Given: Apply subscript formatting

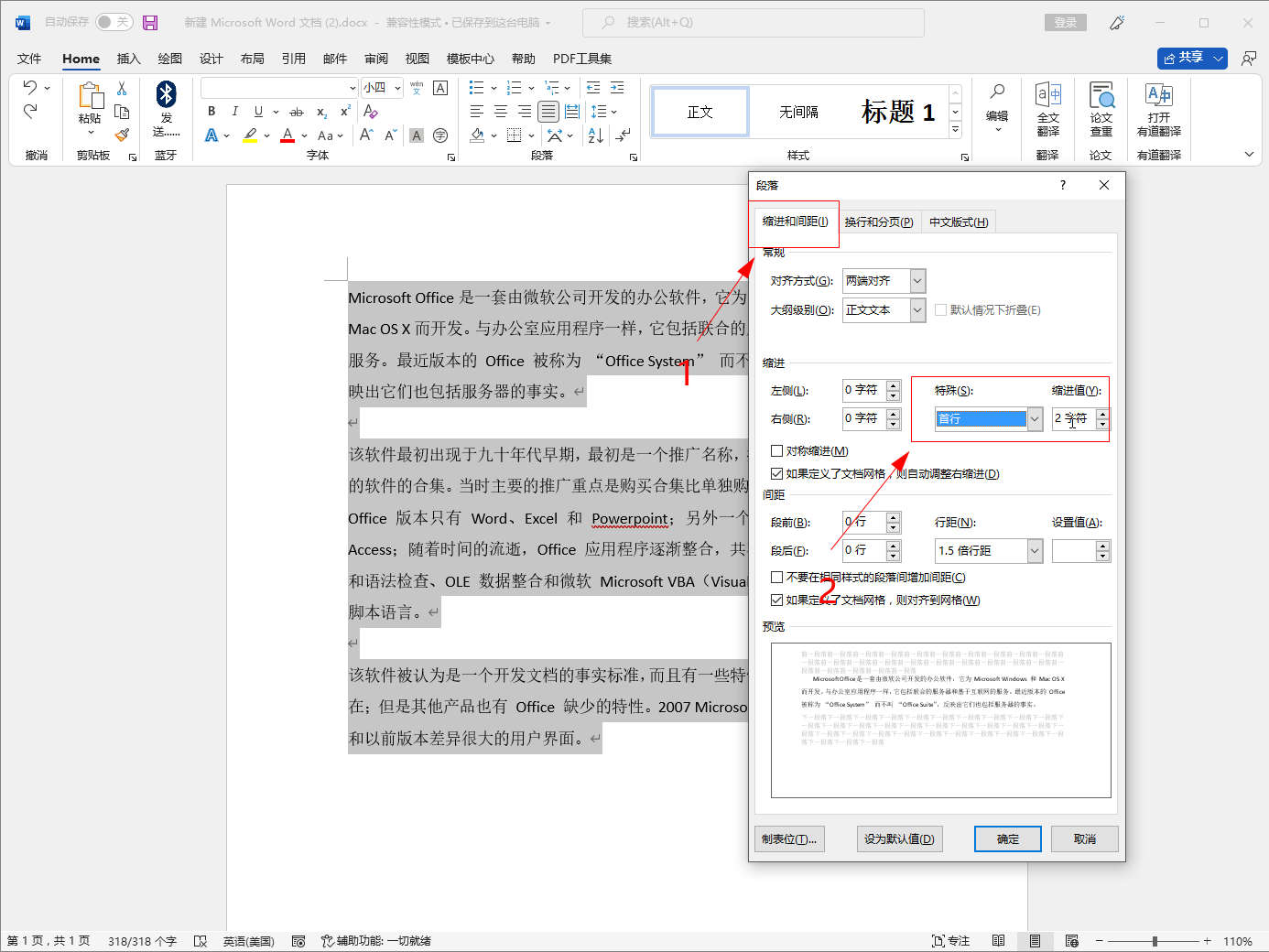Looking at the screenshot, I should (x=321, y=112).
